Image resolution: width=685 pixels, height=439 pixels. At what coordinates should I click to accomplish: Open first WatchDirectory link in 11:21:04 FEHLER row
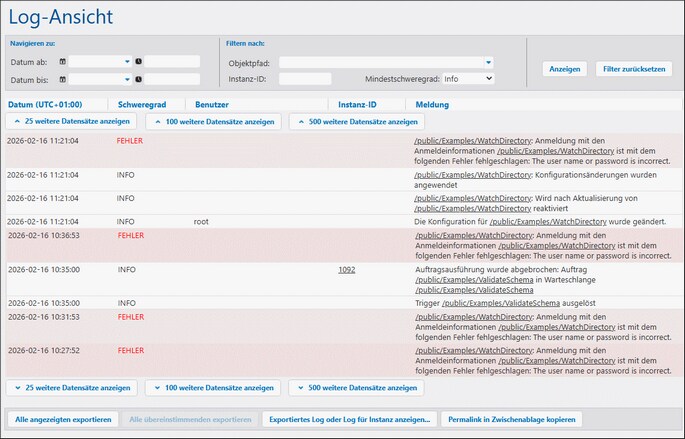coord(473,141)
